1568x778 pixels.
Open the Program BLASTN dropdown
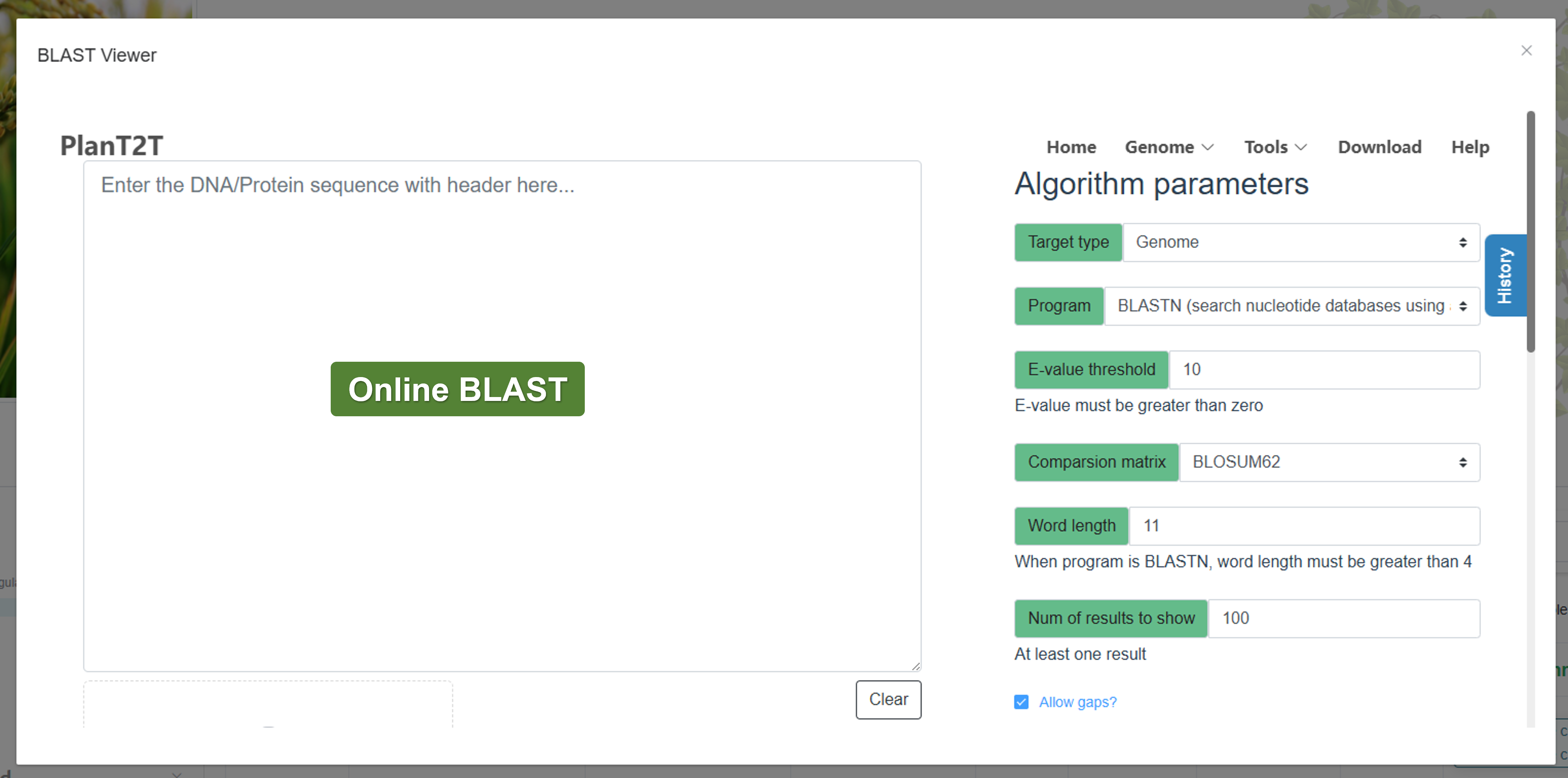[1292, 306]
